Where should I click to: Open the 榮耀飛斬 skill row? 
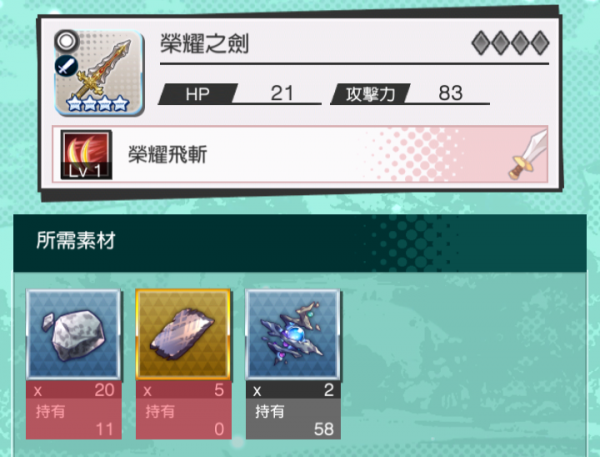pos(300,154)
